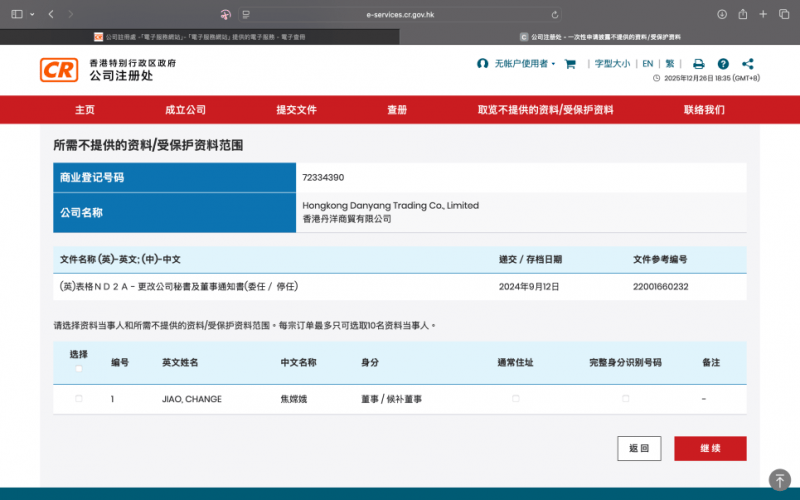Click the Safari address bar
Image resolution: width=800 pixels, height=500 pixels.
pyautogui.click(x=400, y=14)
